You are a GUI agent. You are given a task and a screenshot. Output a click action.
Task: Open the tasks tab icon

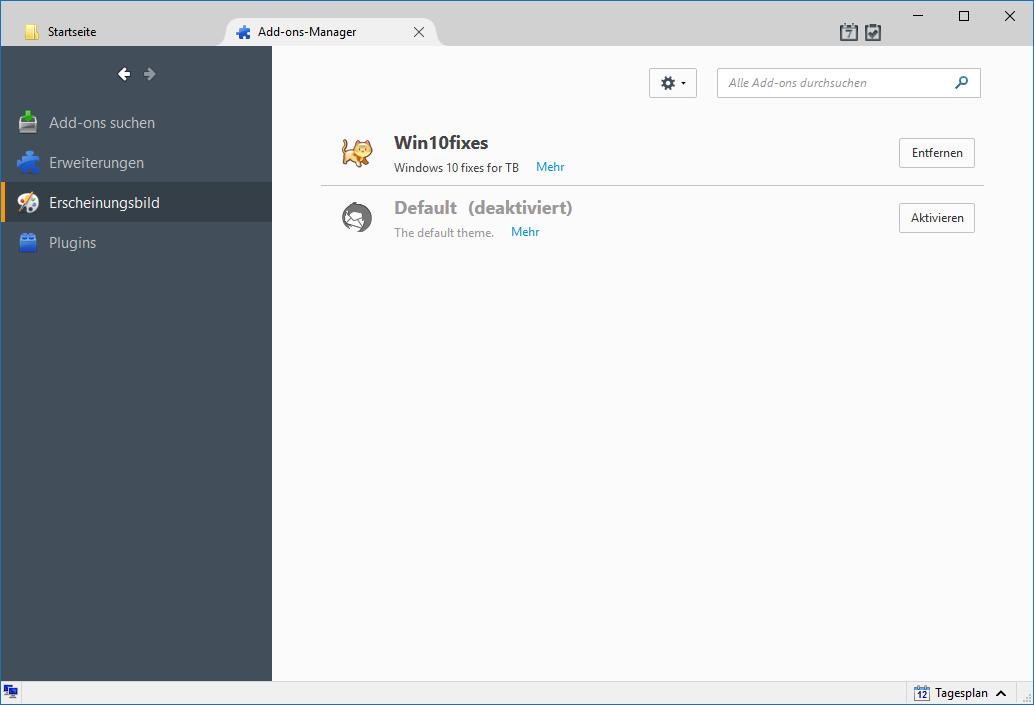click(x=873, y=32)
